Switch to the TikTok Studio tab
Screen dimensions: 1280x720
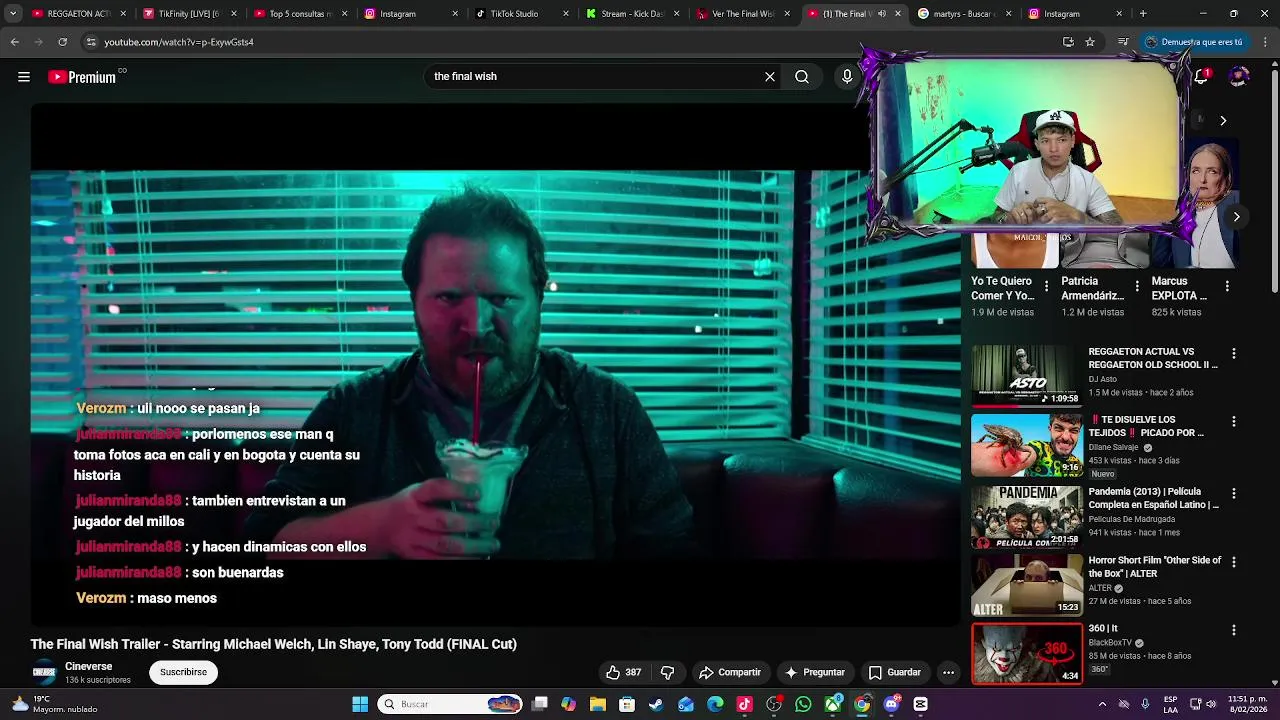click(x=521, y=14)
